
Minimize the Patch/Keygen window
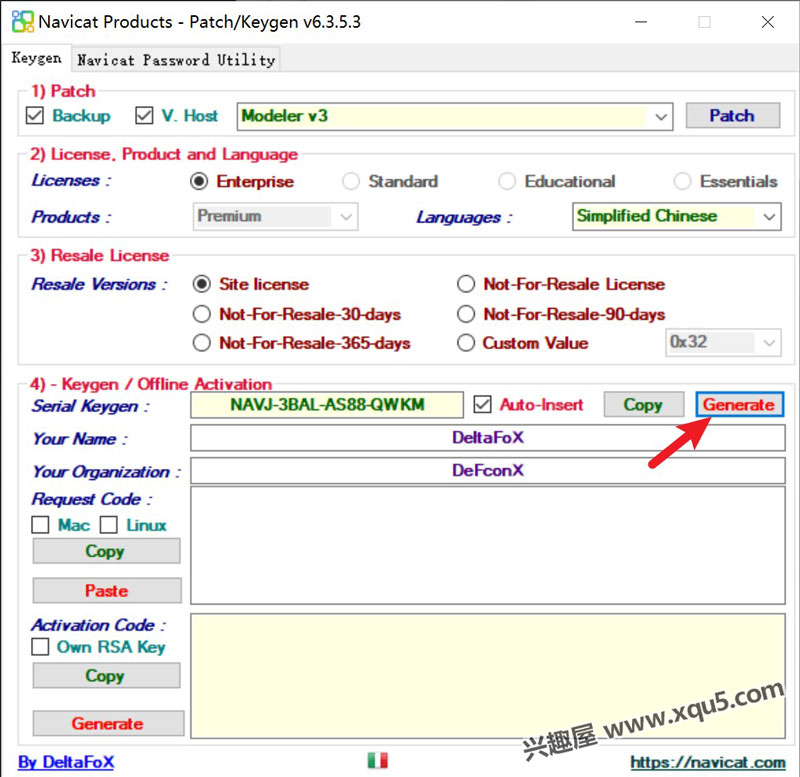tap(641, 22)
